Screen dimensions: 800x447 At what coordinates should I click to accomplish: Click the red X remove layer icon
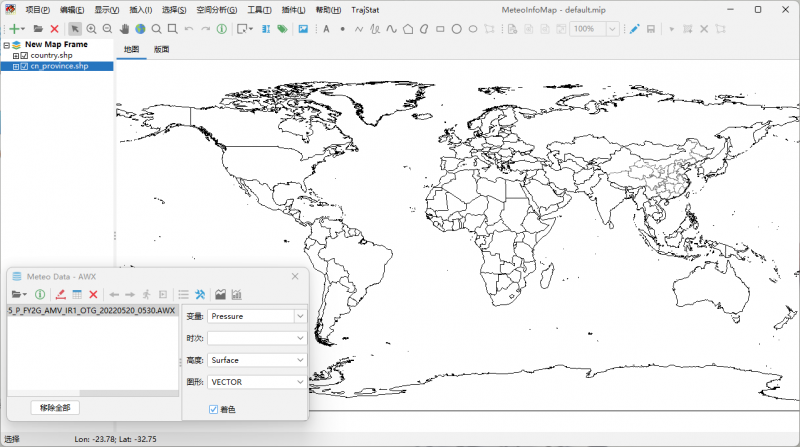pyautogui.click(x=54, y=29)
